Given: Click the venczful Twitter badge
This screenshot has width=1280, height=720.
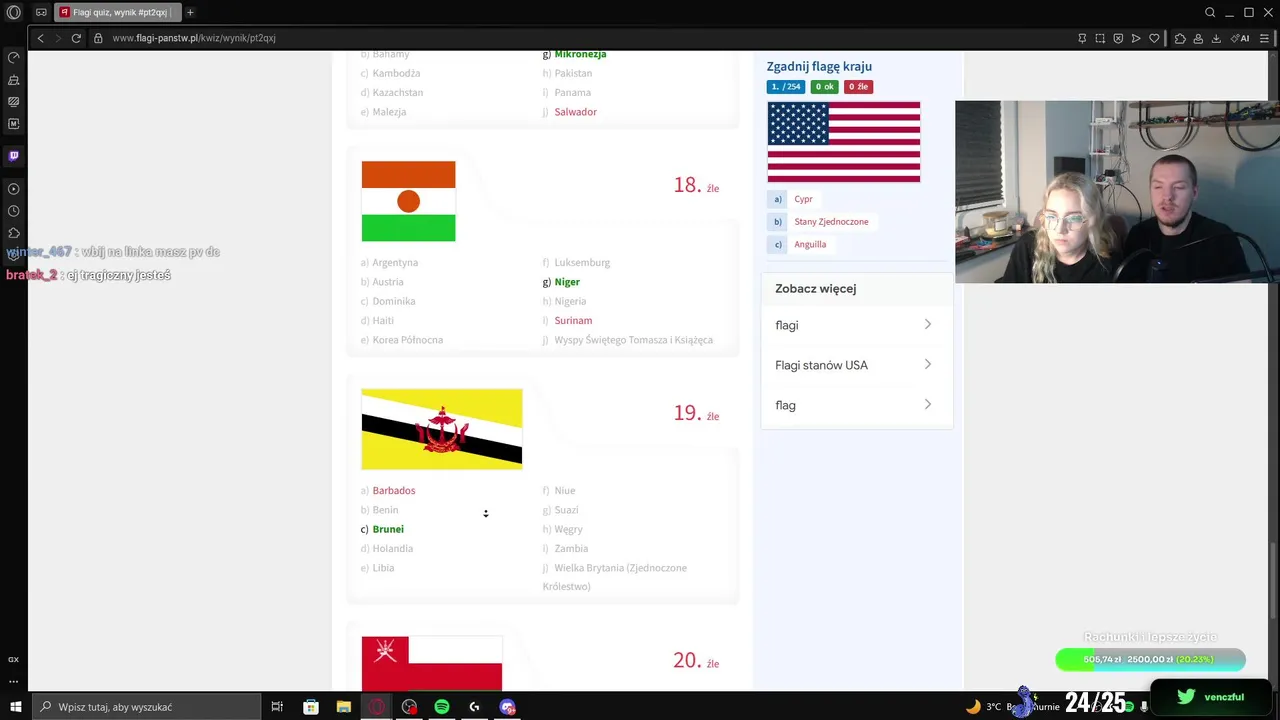Looking at the screenshot, I should point(1211,697).
